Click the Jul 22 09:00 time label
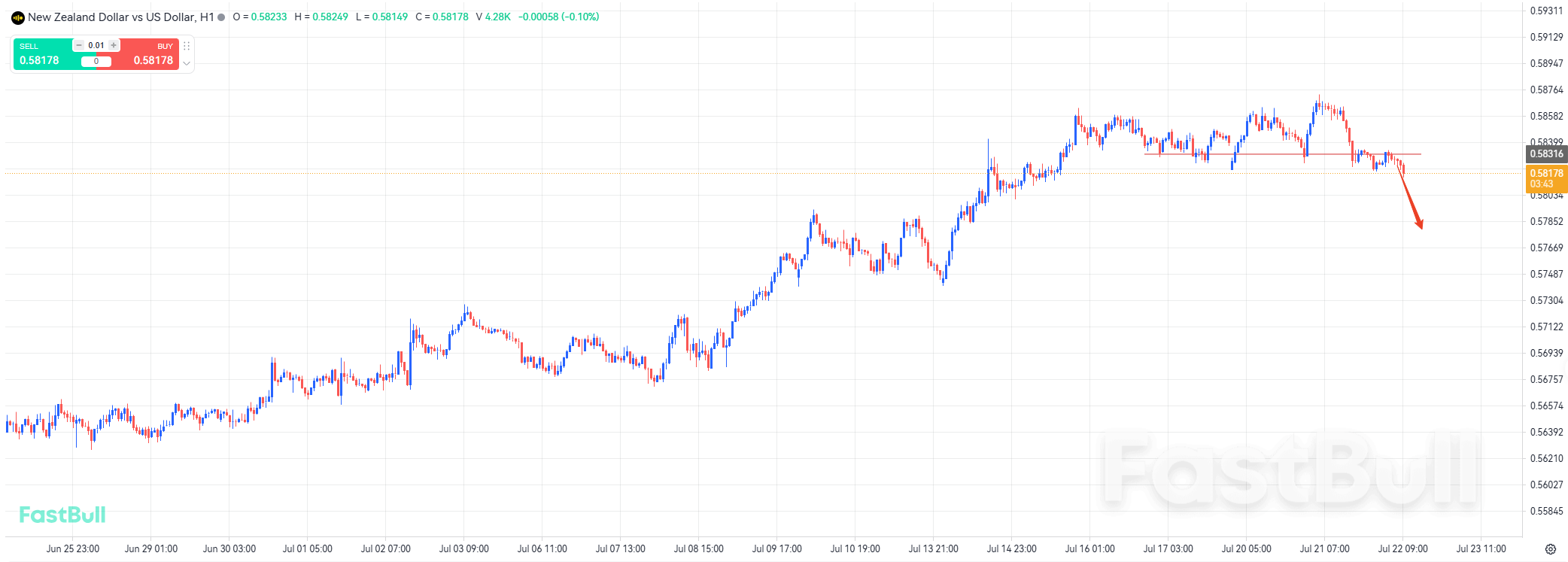 point(1402,549)
